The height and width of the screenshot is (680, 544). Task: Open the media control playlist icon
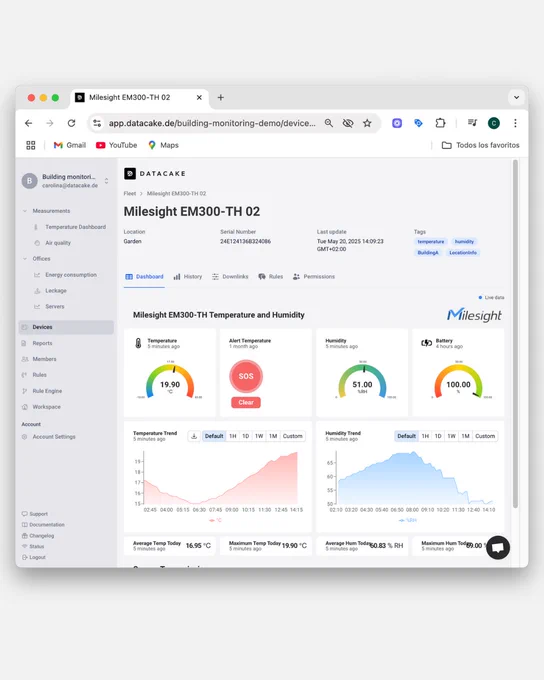[x=472, y=123]
